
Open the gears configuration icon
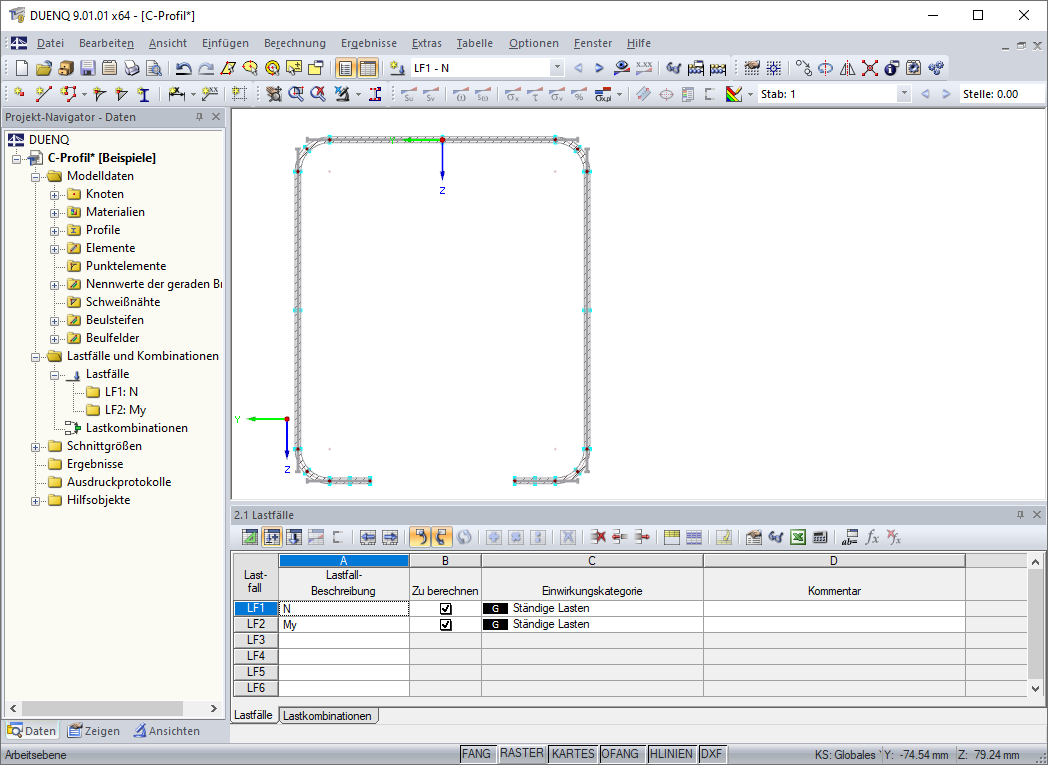click(x=936, y=68)
